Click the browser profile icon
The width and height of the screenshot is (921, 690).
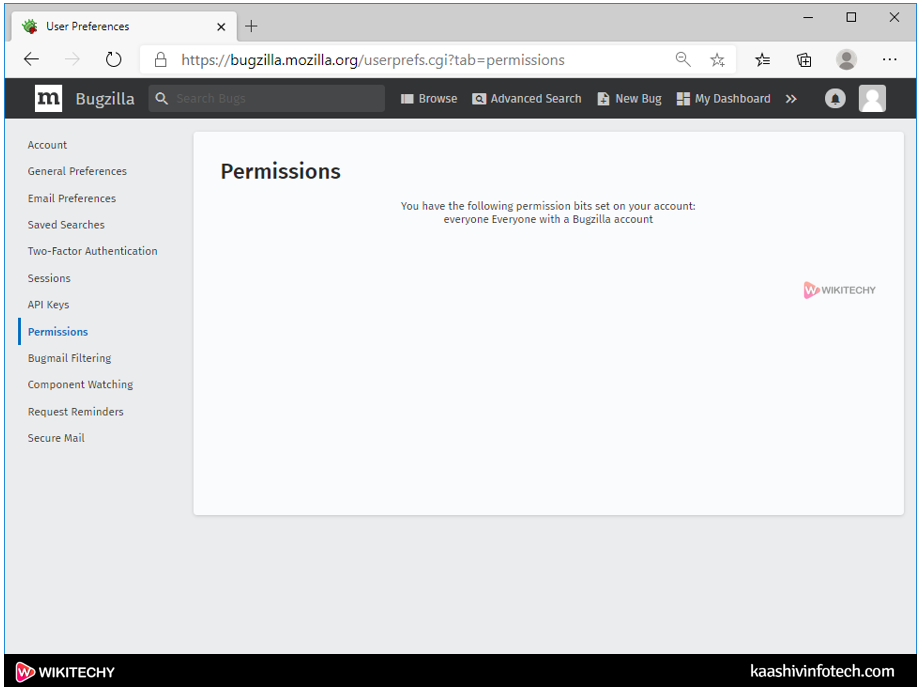(846, 60)
